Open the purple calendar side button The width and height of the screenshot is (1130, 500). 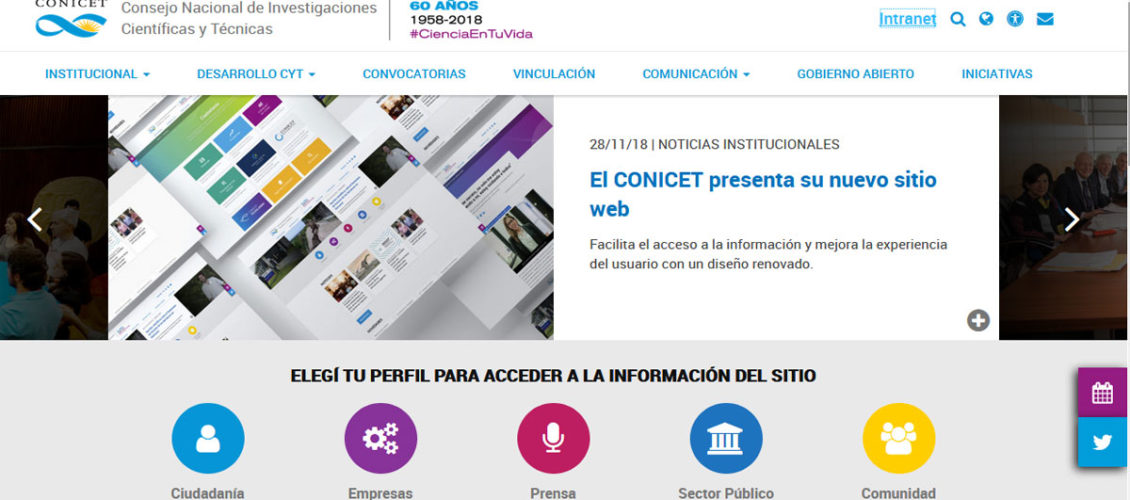1102,393
